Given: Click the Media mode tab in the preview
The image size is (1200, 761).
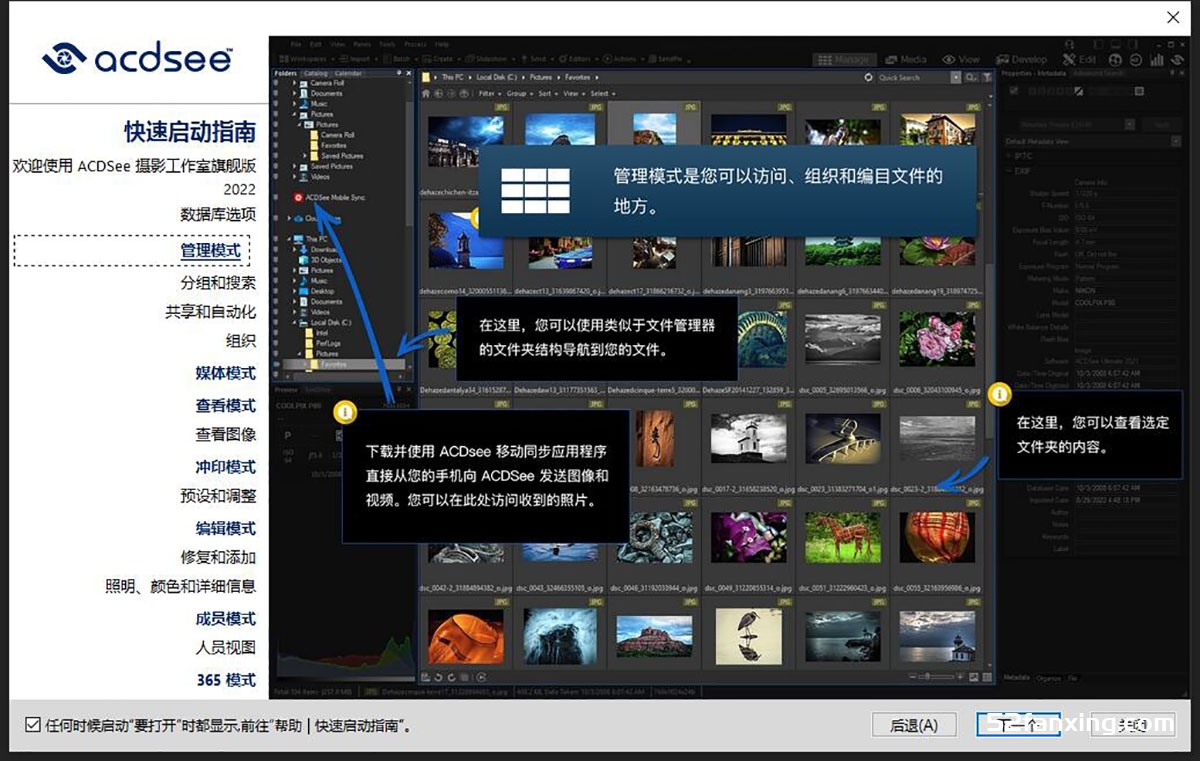Looking at the screenshot, I should coord(904,60).
